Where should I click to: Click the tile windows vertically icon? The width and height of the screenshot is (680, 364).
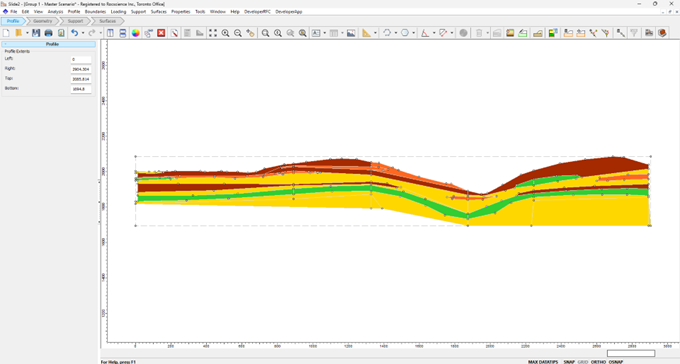[111, 33]
